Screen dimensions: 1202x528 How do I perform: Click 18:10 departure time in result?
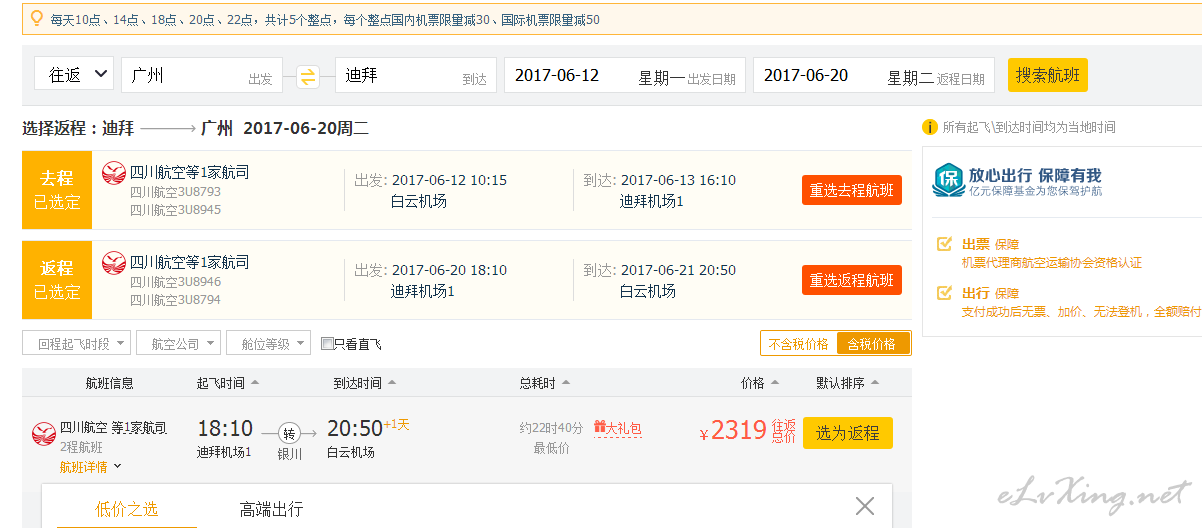225,429
